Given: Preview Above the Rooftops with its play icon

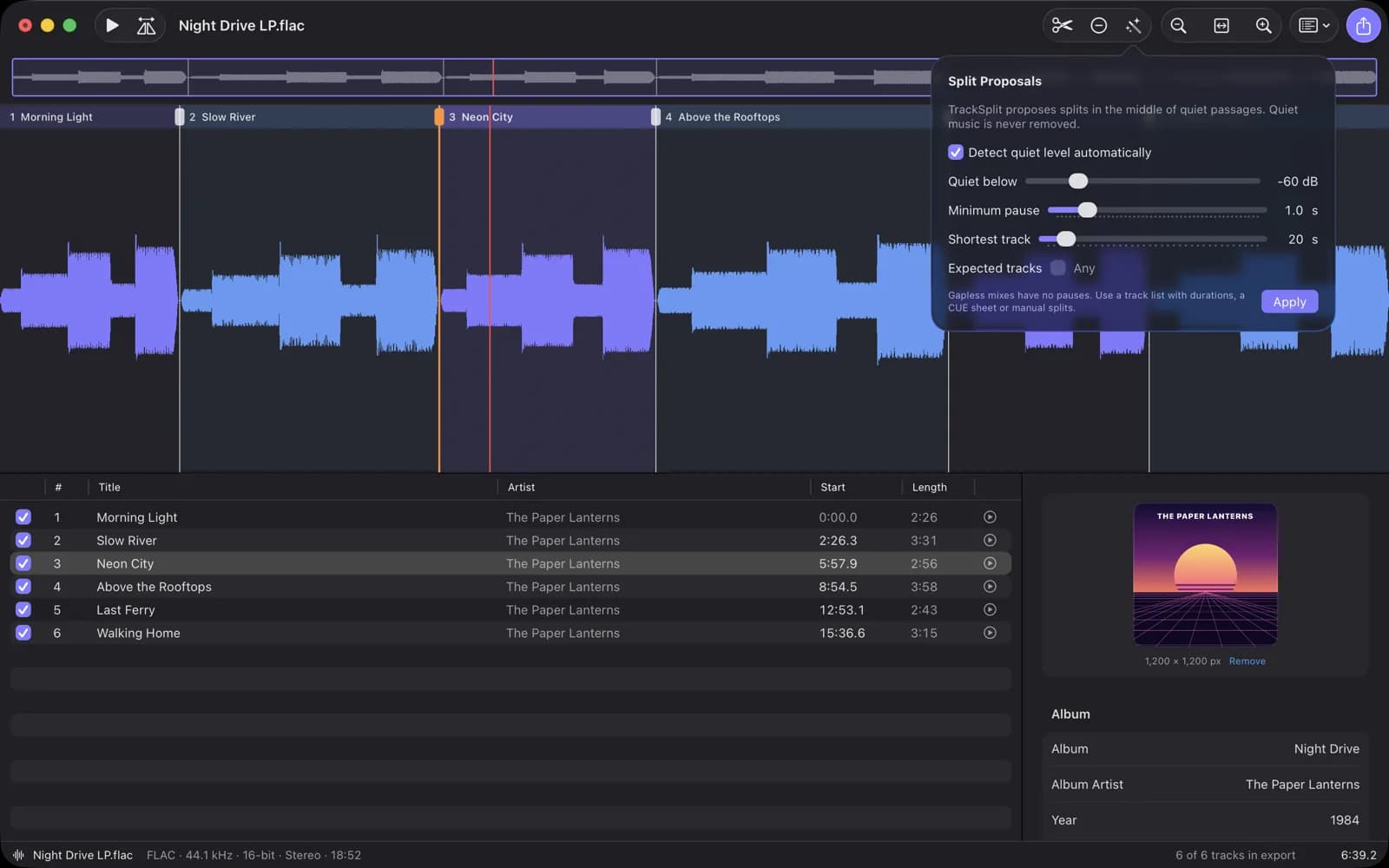Looking at the screenshot, I should [x=990, y=587].
